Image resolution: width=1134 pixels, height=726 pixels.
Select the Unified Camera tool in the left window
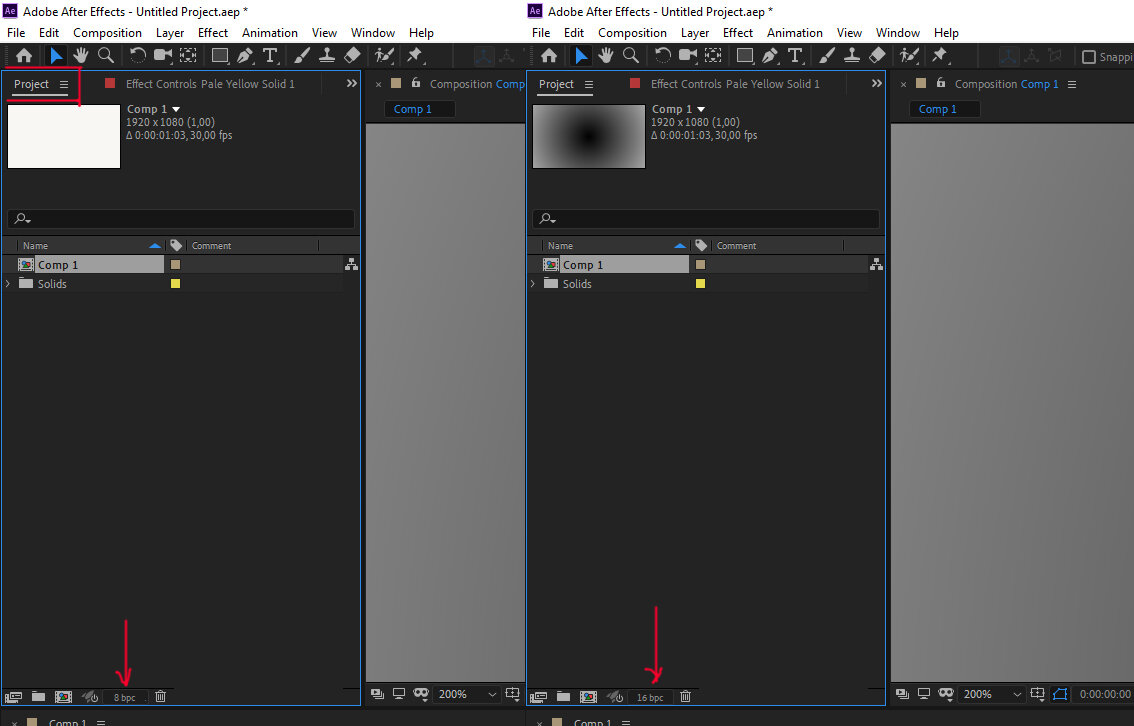[x=163, y=56]
